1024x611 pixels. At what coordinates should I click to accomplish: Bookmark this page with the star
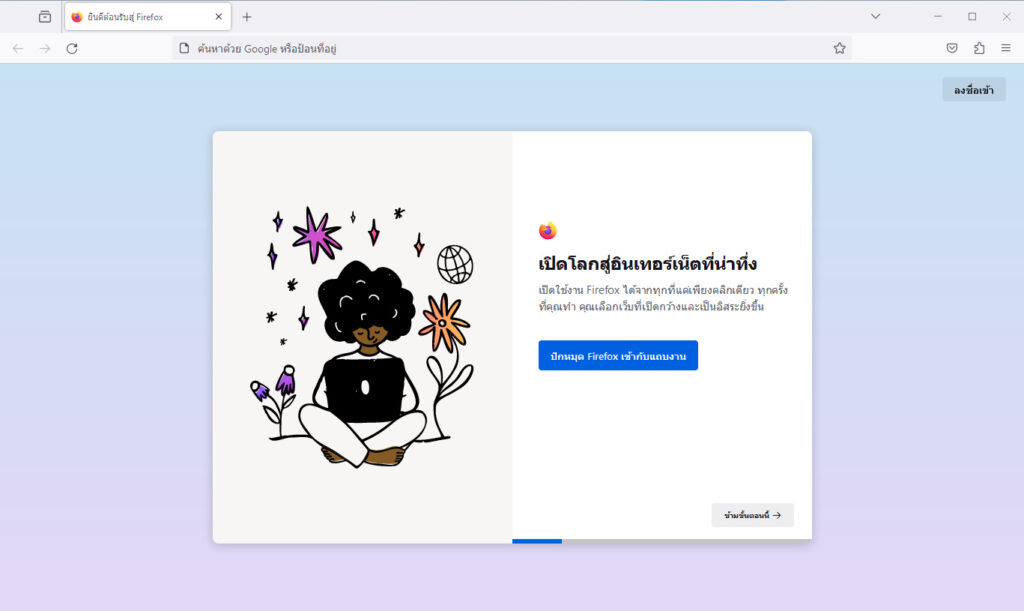click(x=839, y=48)
